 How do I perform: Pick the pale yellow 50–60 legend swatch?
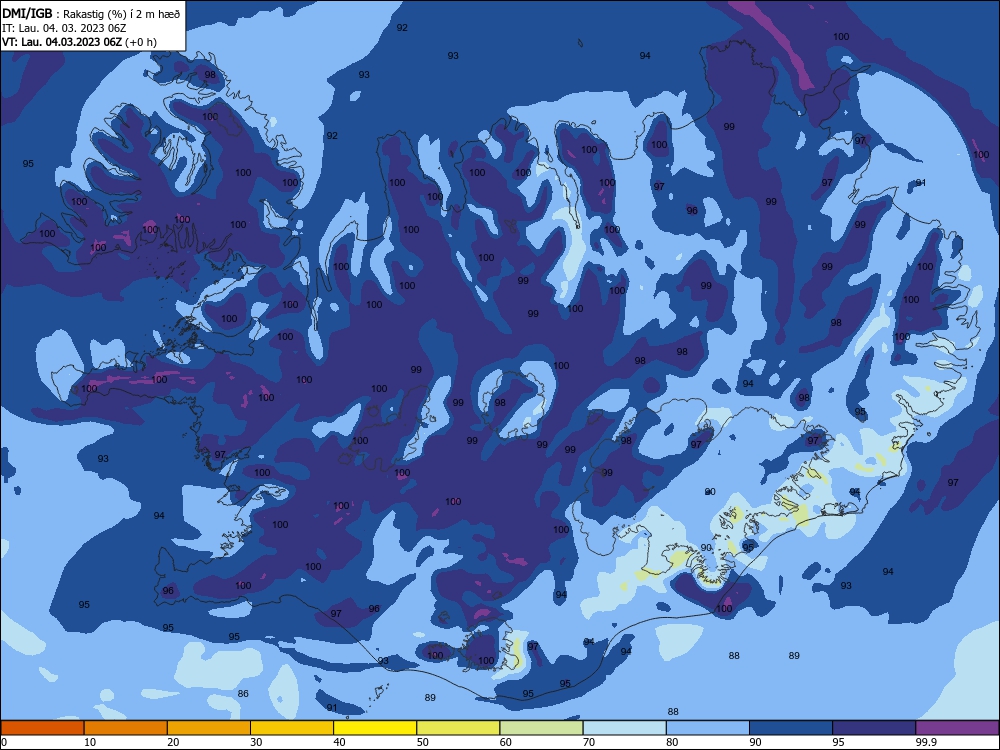[x=458, y=728]
